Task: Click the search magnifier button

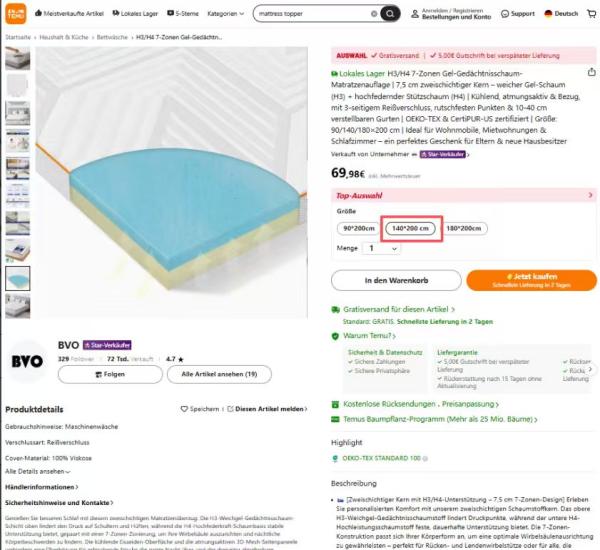Action: (x=390, y=14)
